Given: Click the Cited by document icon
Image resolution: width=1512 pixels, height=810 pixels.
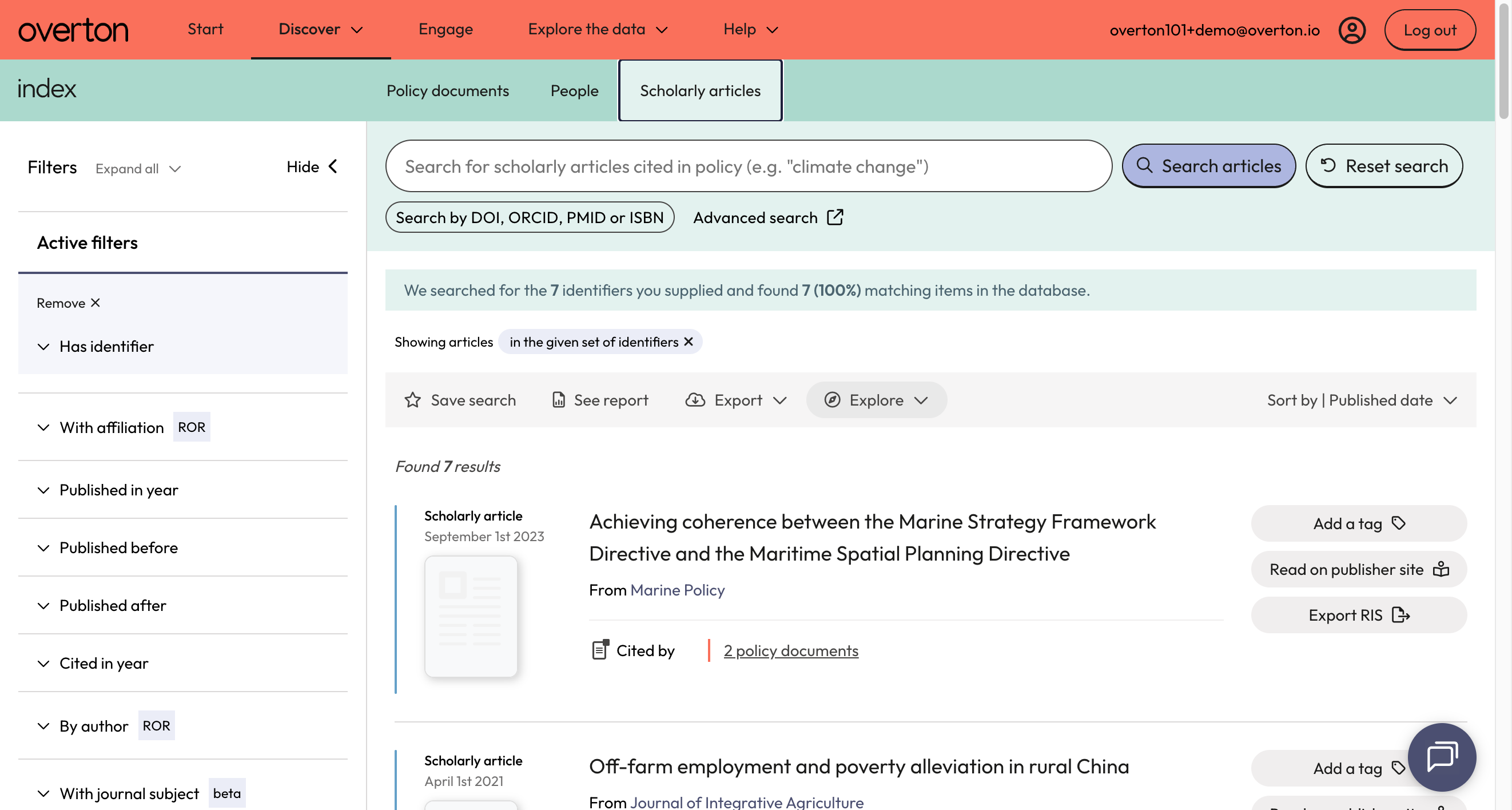Looking at the screenshot, I should [x=600, y=650].
